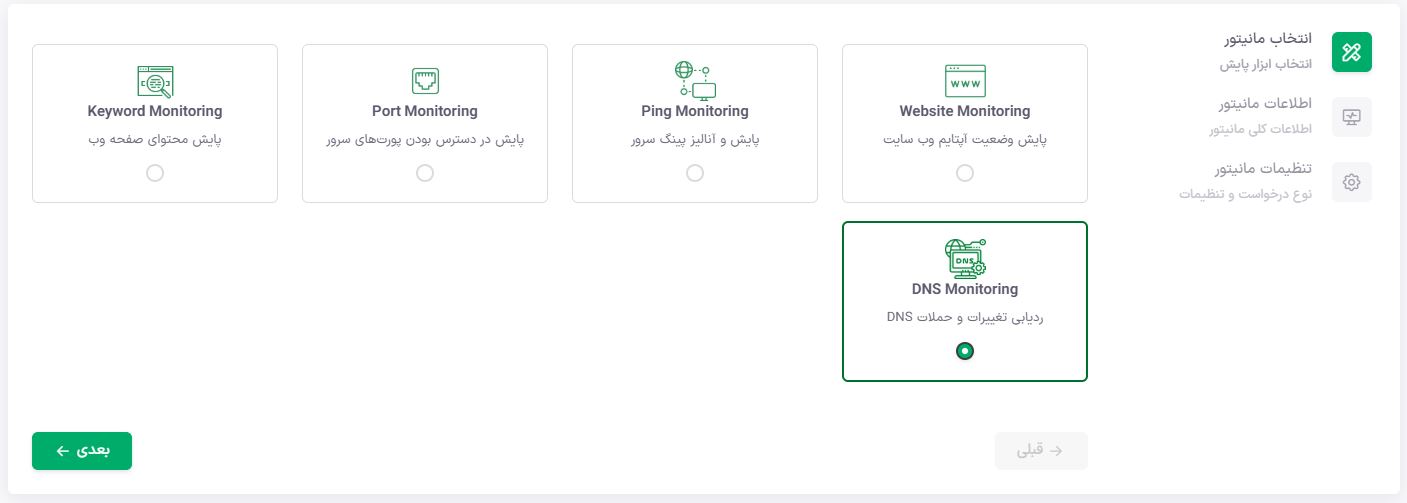This screenshot has height=503, width=1407.
Task: Click the selected DNS Monitoring radio button
Action: click(x=965, y=351)
